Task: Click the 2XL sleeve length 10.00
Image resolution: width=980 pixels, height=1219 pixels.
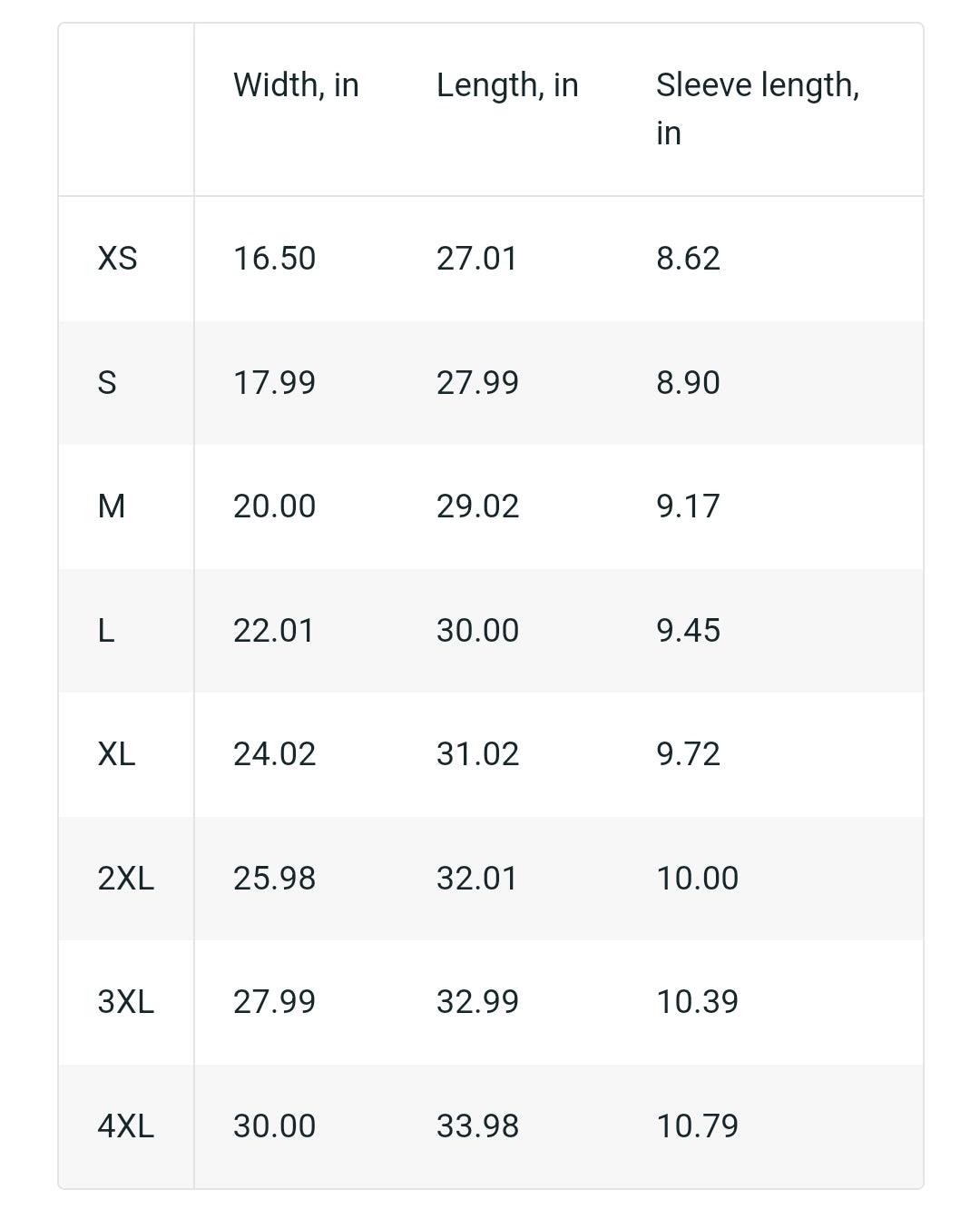Action: coord(698,879)
